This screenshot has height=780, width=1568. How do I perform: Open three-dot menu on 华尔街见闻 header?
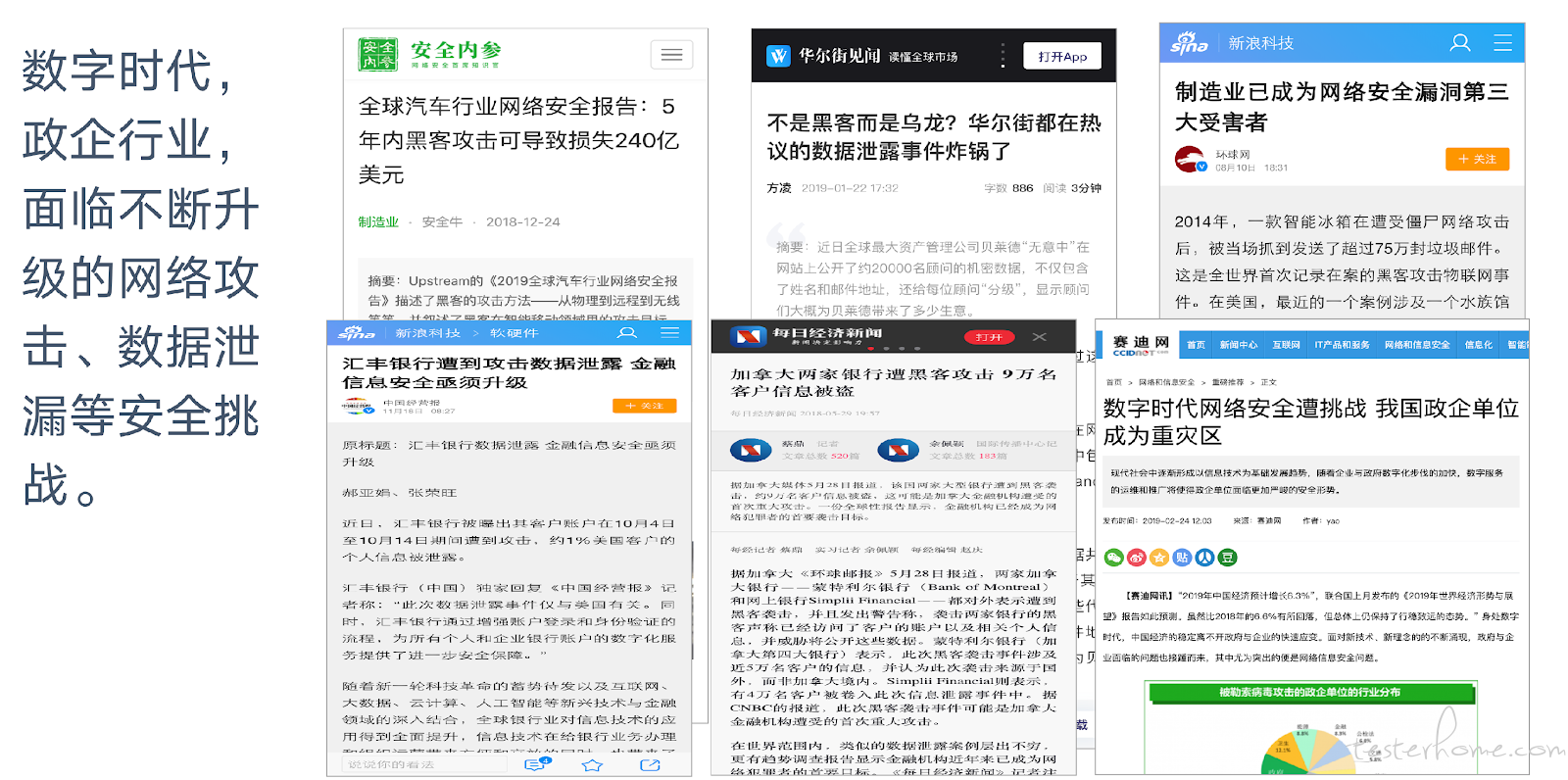[1003, 55]
